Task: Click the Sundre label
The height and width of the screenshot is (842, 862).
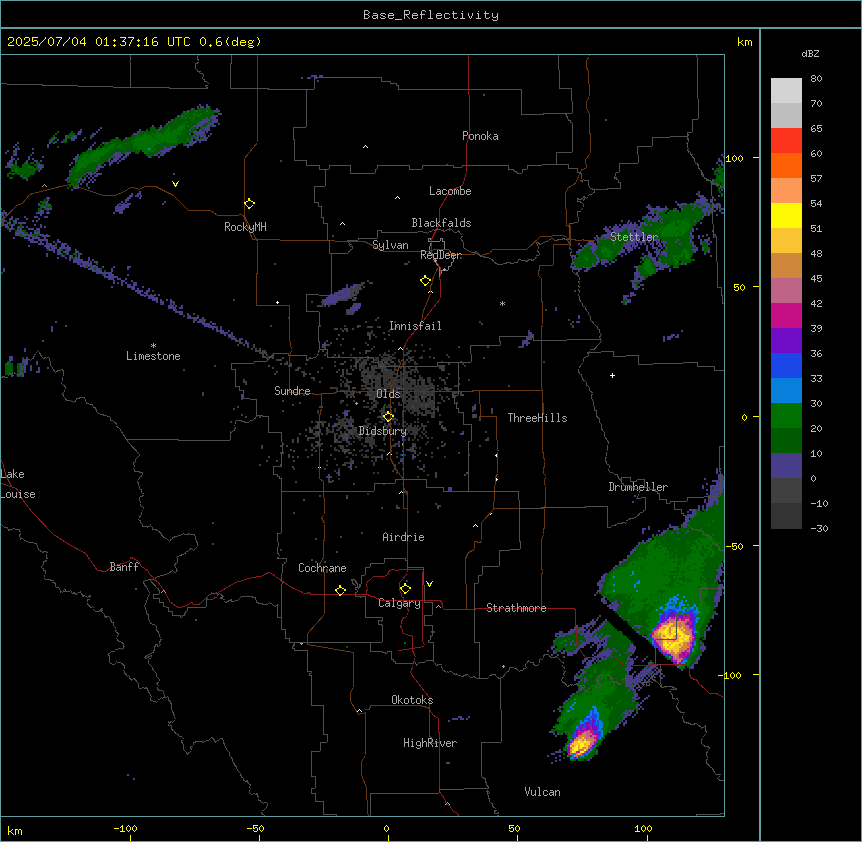Action: (292, 391)
